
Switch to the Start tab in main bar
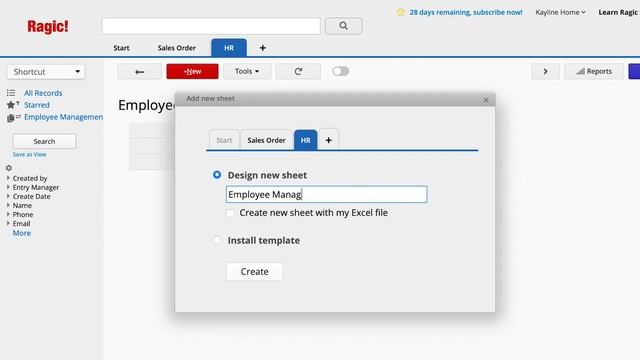(121, 48)
